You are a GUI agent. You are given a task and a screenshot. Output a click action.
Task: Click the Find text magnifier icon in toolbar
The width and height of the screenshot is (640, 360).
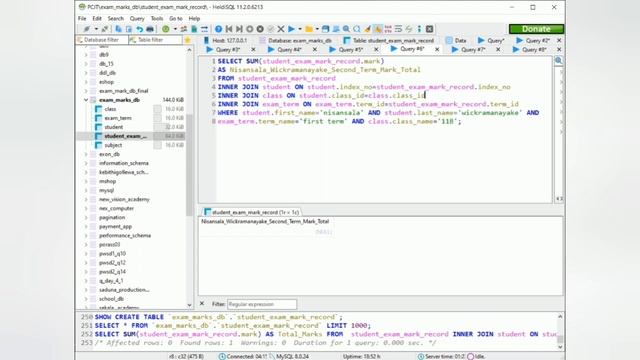point(346,29)
